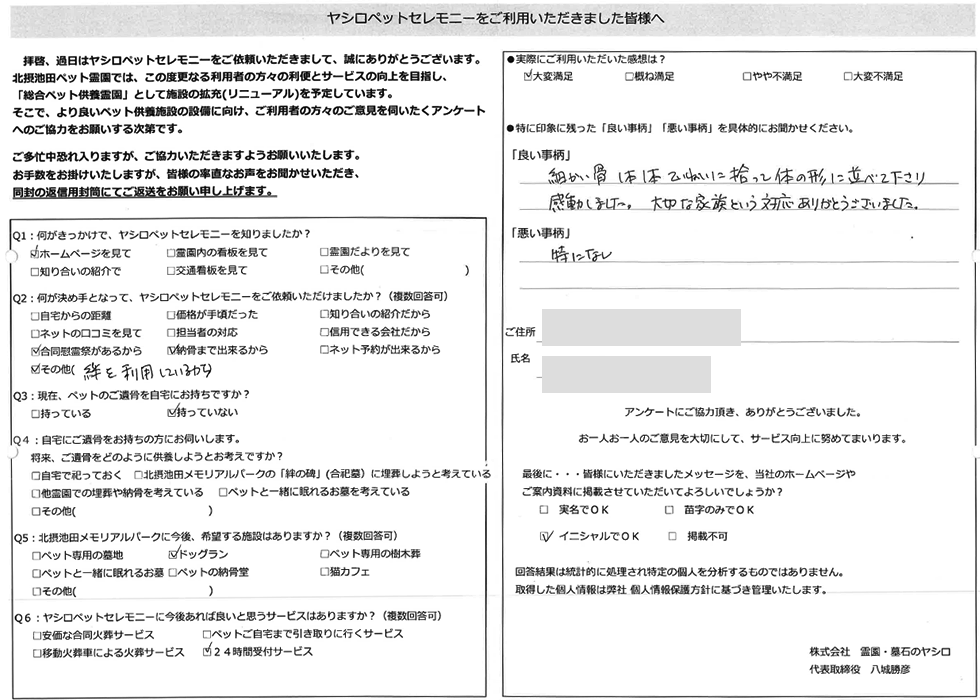Select the 交通看板を見て option
980x700 pixels.
172,271
